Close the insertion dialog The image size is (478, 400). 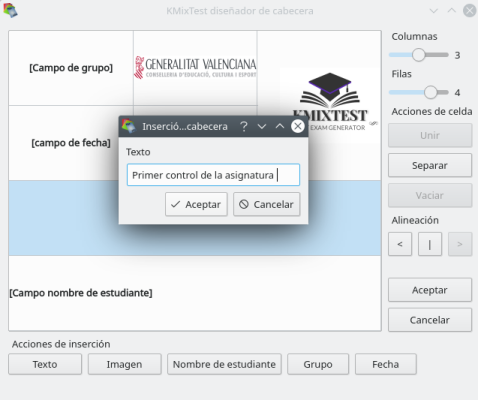298,126
